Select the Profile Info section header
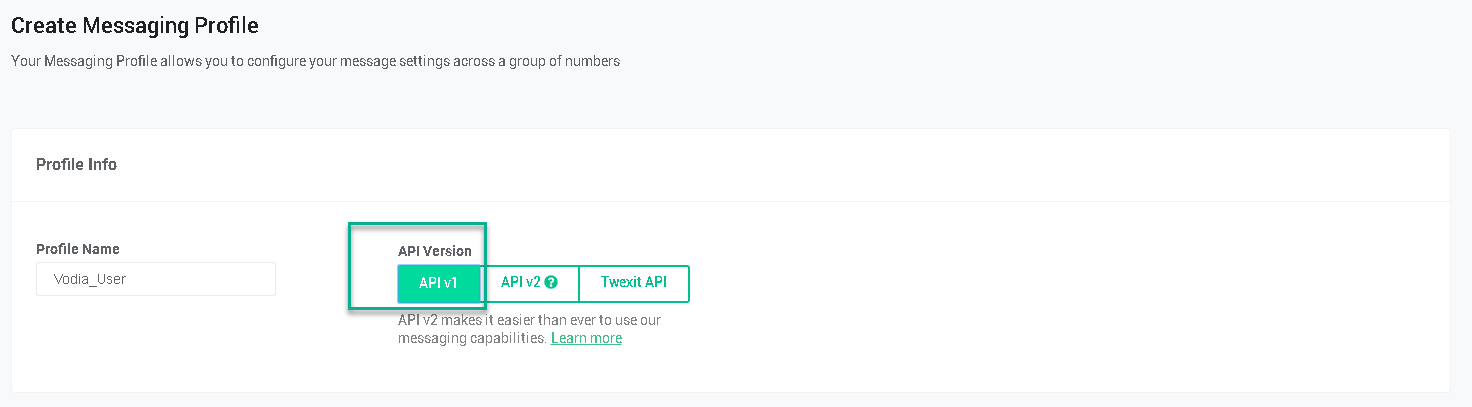Image resolution: width=1472 pixels, height=407 pixels. [76, 164]
